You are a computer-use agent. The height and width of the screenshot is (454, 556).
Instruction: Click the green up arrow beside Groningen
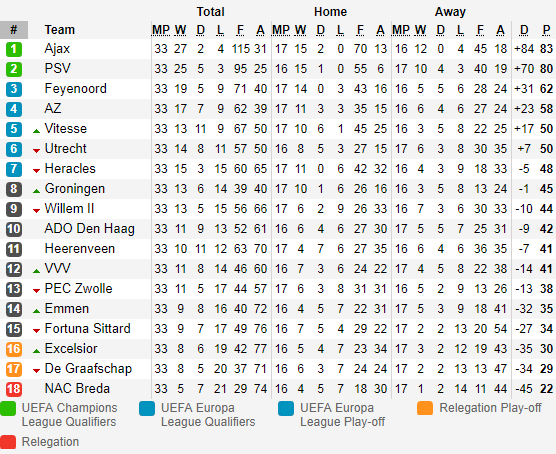pyautogui.click(x=36, y=191)
